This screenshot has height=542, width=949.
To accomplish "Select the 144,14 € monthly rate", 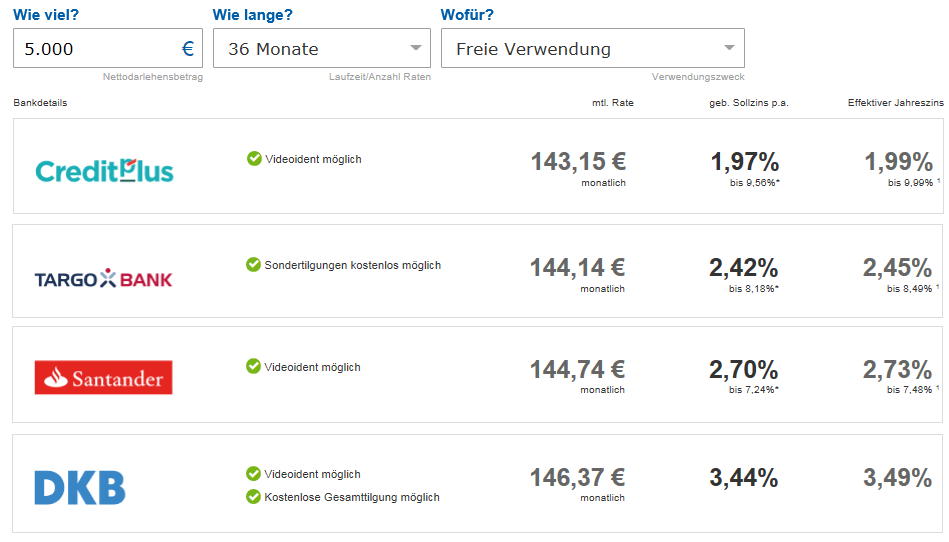I will pyautogui.click(x=577, y=267).
